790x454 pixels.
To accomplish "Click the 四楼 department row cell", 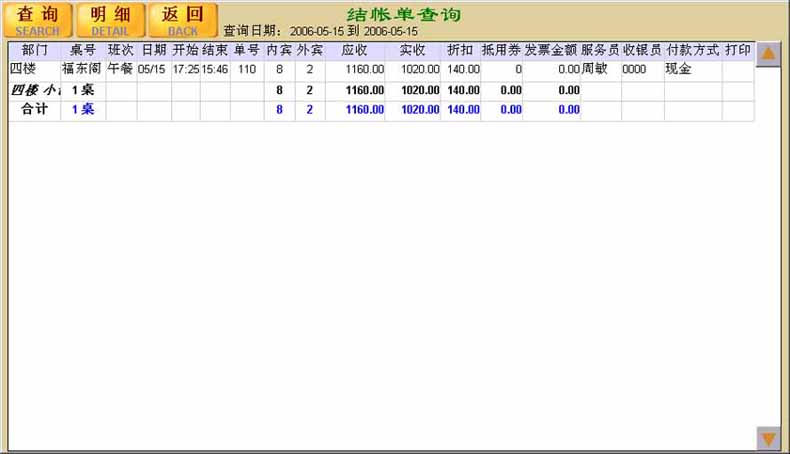I will point(23,70).
